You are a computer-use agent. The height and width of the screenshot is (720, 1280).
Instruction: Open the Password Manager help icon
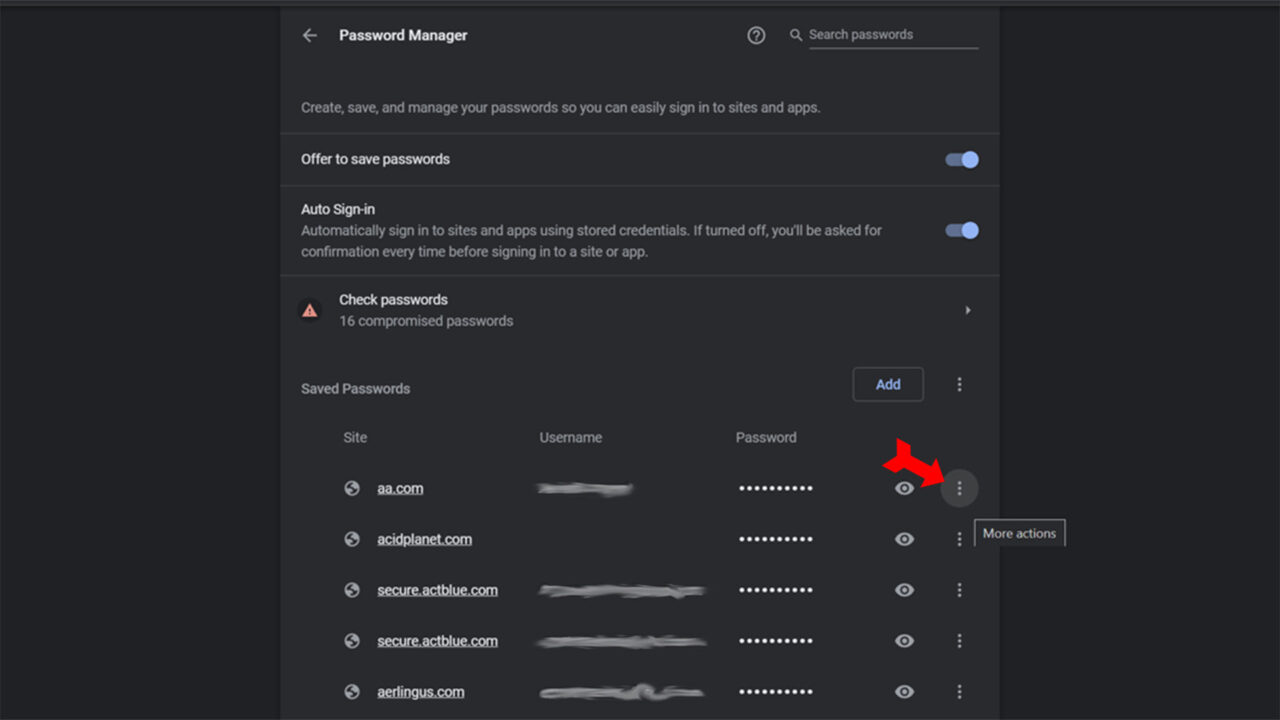[756, 35]
